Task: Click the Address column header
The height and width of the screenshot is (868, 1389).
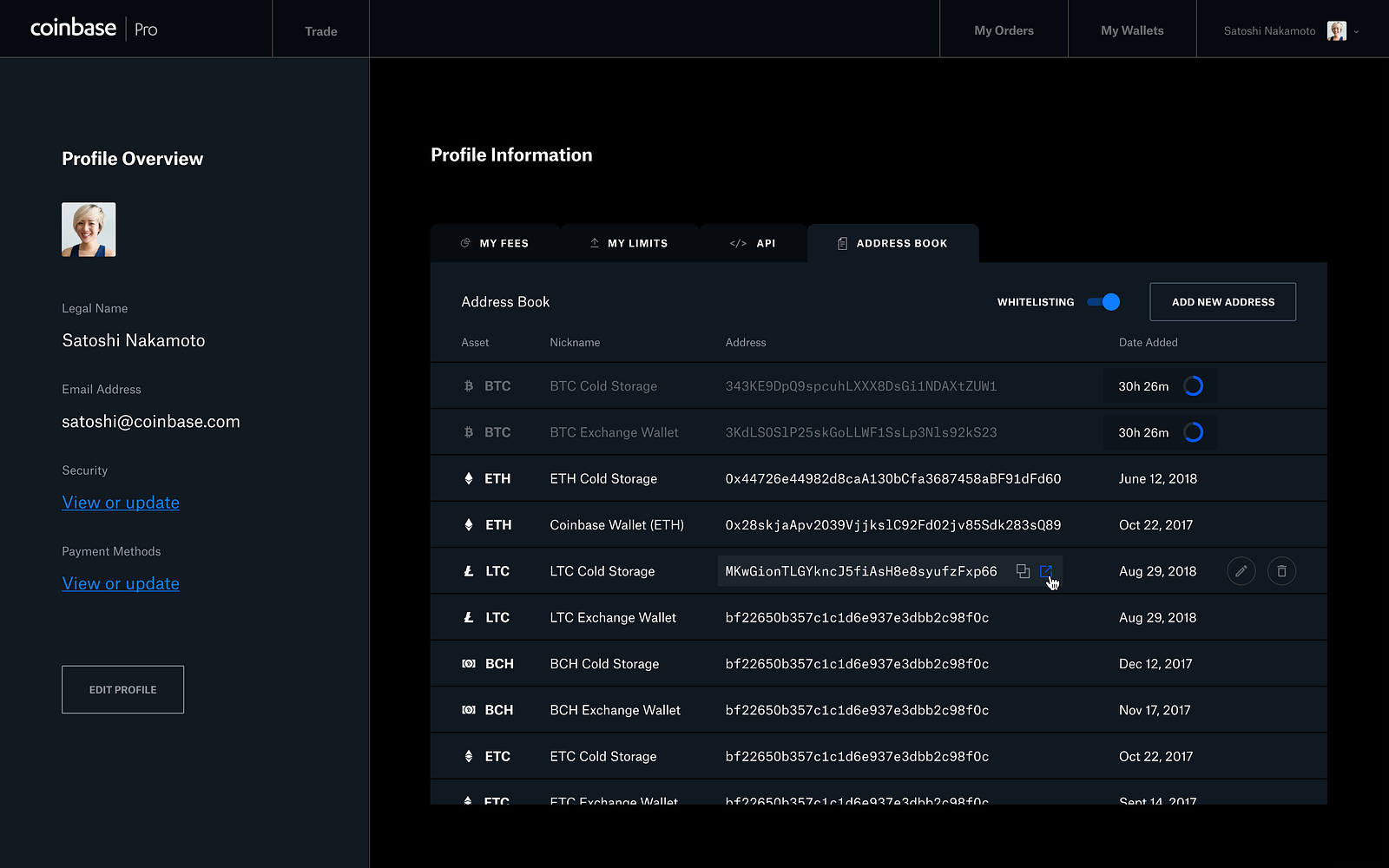Action: click(746, 343)
